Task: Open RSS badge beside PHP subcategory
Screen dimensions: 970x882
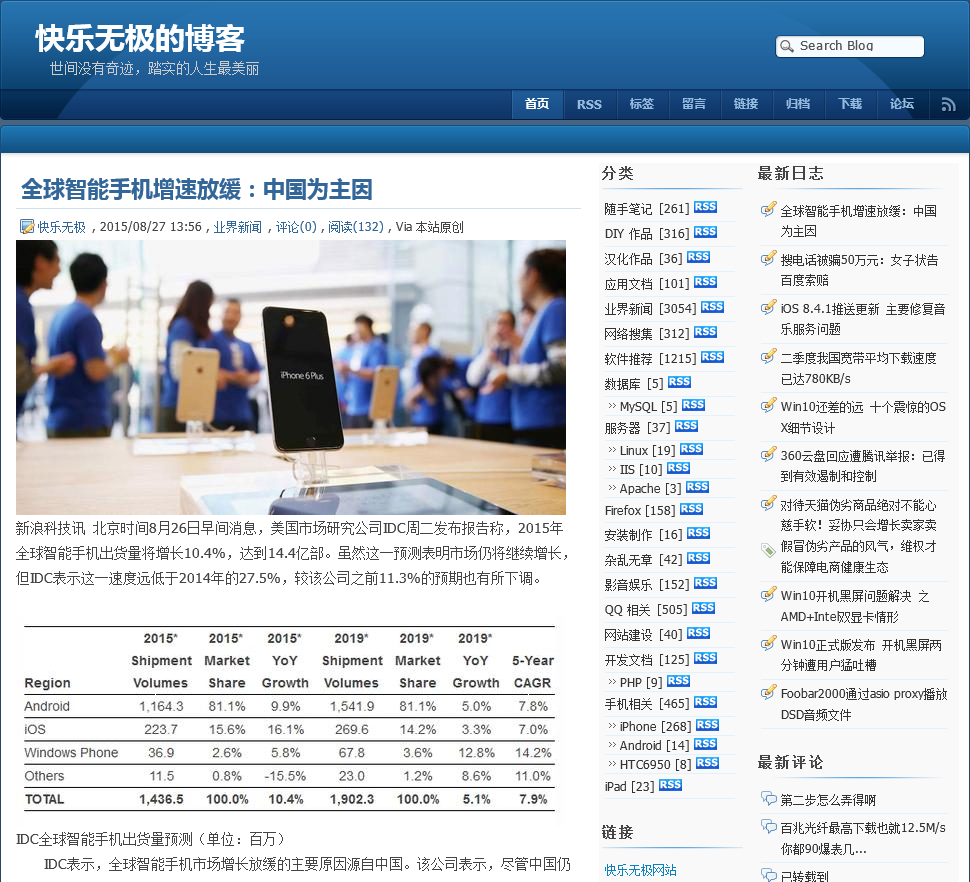Action: [x=678, y=681]
